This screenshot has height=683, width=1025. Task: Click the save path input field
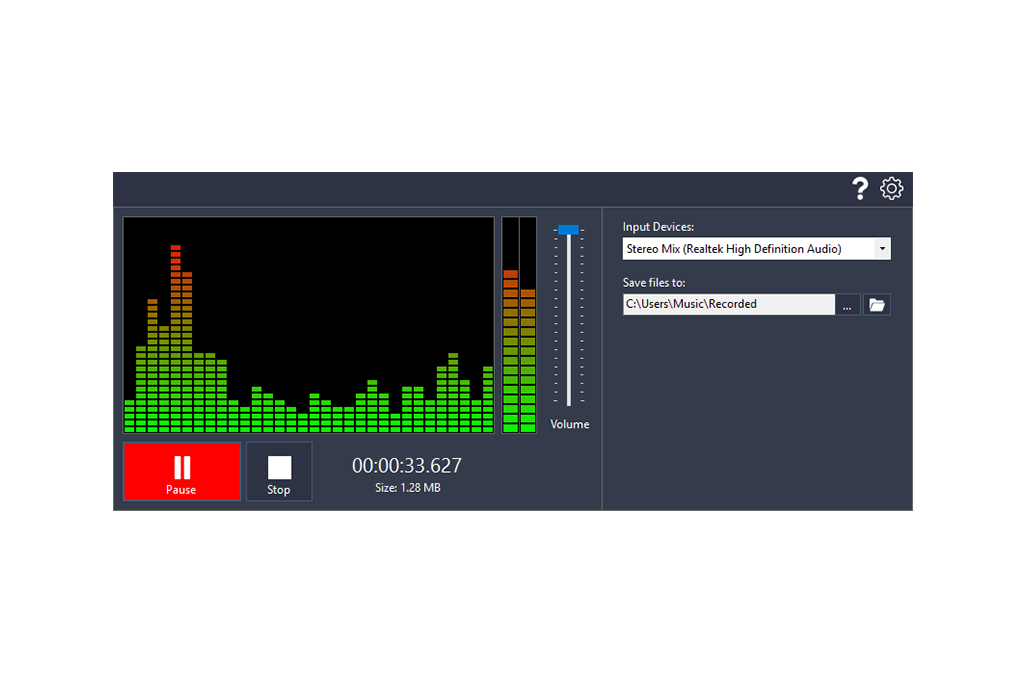(x=728, y=304)
